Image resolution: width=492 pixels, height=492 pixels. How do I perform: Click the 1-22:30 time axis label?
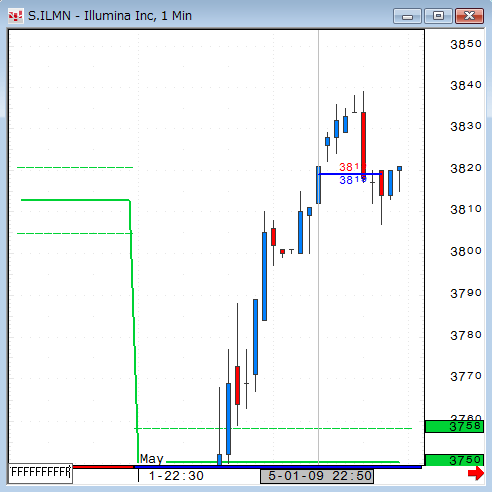coord(176,476)
